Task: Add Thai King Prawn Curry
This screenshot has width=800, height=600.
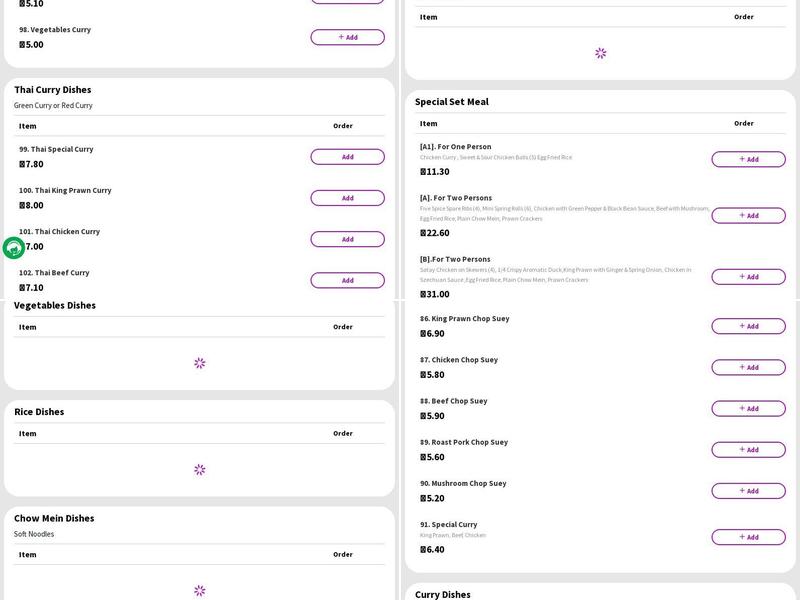Action: click(x=347, y=198)
